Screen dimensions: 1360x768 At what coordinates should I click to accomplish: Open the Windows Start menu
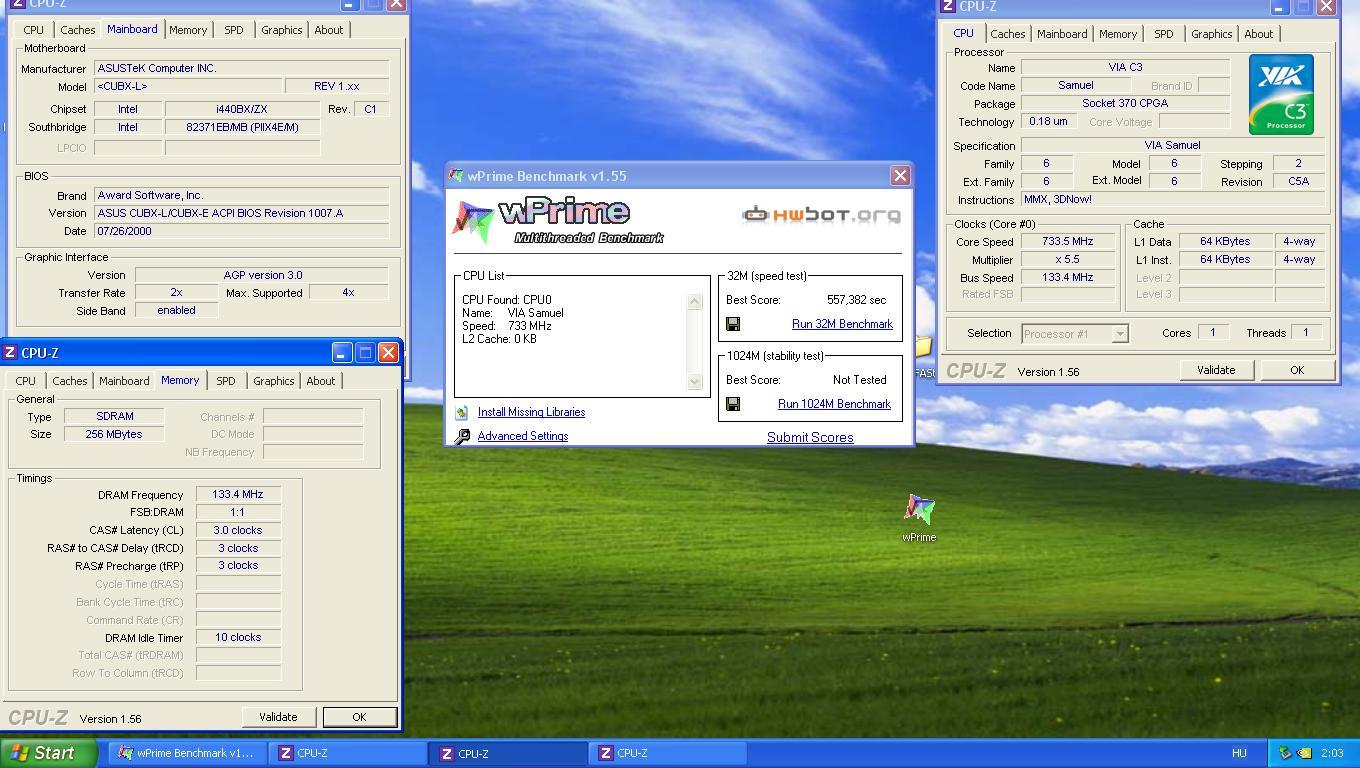click(x=49, y=753)
